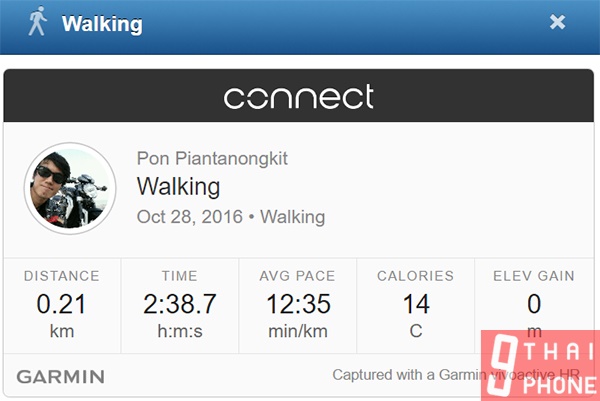Click the Oct 28, 2016 date text
The width and height of the screenshot is (600, 401).
click(x=190, y=217)
